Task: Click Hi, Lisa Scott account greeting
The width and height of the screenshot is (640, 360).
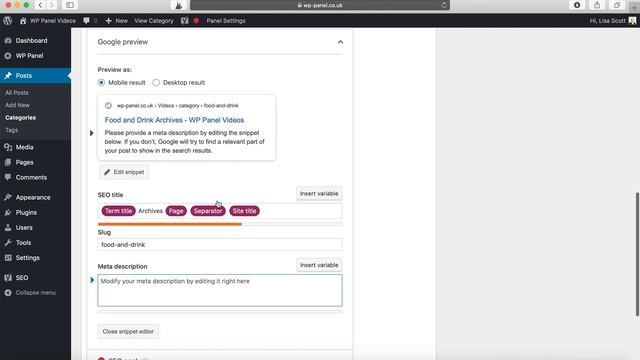Action: click(607, 20)
